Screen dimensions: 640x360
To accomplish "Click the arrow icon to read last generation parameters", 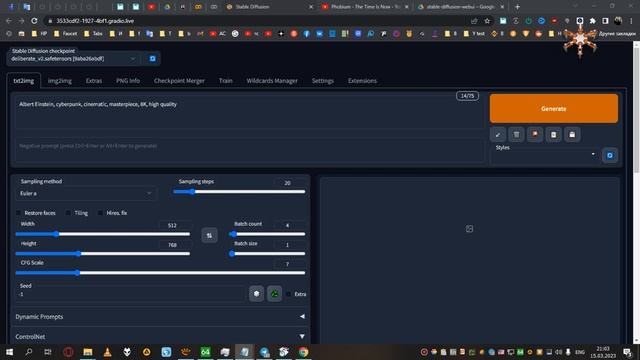I will 498,134.
